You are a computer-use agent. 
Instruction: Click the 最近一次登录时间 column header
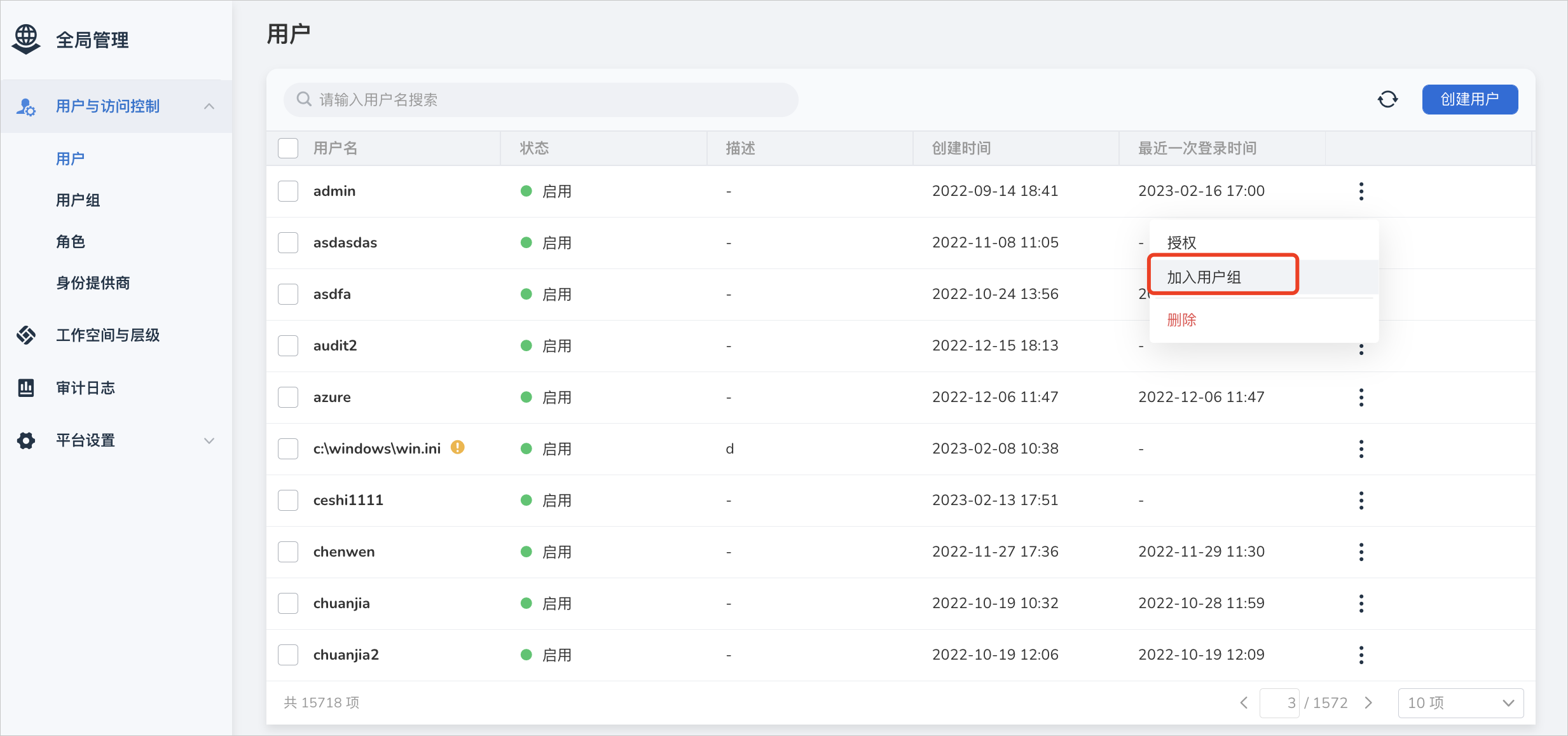click(1197, 148)
